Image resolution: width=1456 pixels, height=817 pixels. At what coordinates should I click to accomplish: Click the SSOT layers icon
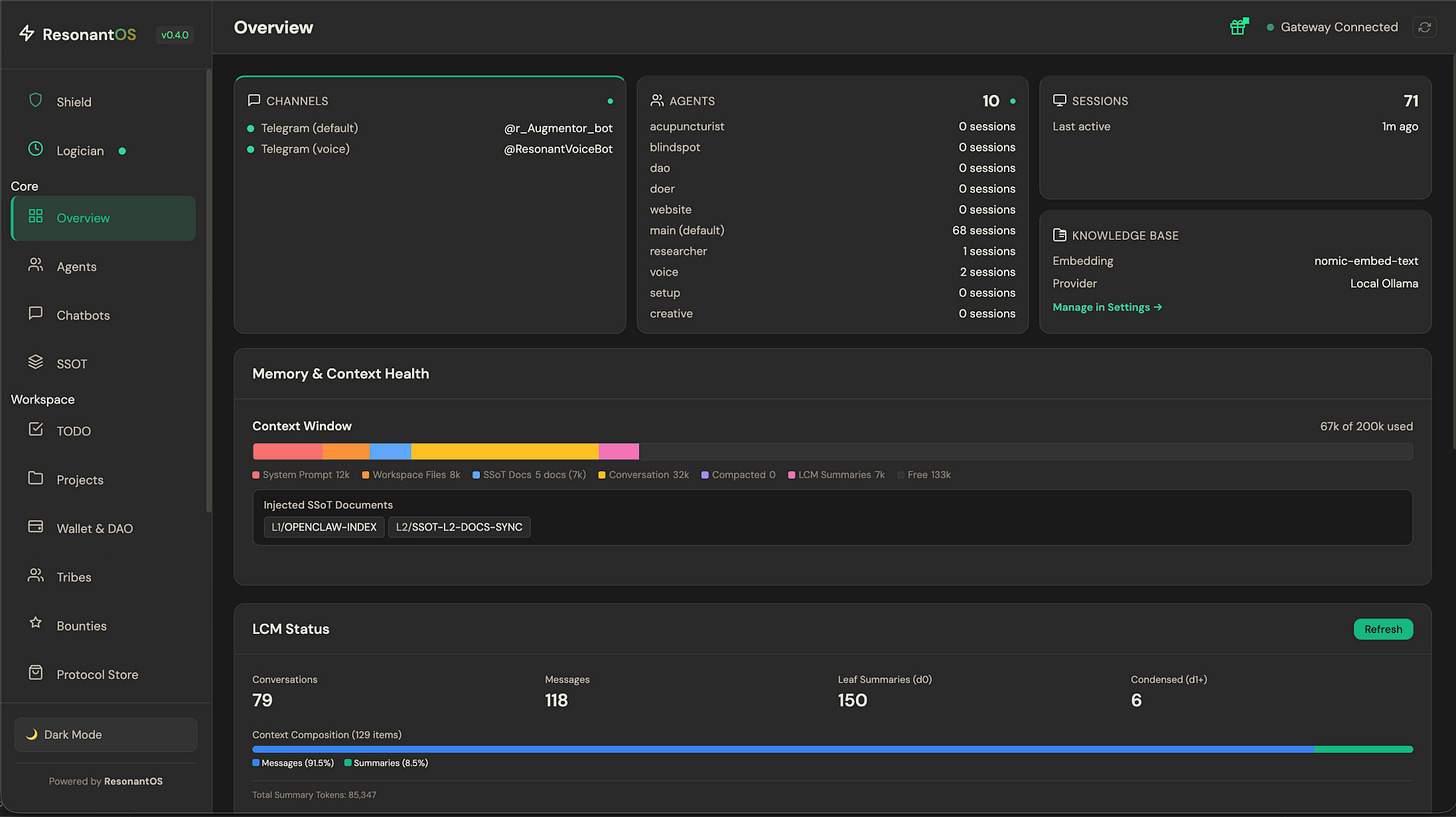(36, 362)
